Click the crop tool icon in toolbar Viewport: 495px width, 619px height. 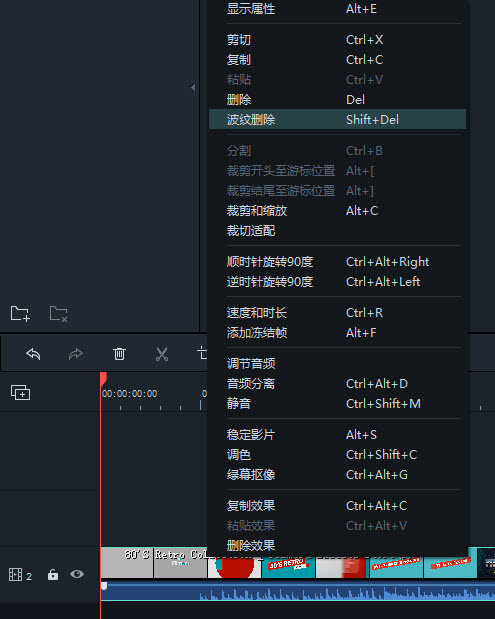point(202,353)
